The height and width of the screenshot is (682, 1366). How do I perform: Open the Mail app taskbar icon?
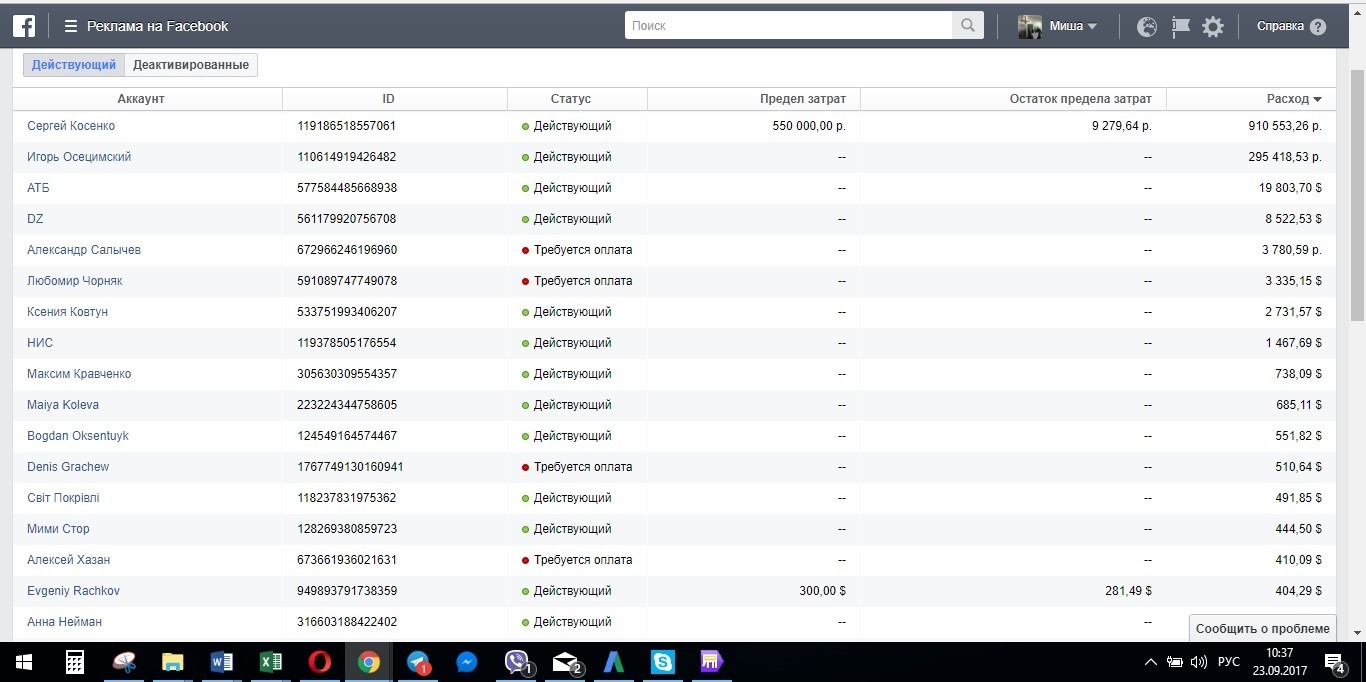tap(565, 662)
